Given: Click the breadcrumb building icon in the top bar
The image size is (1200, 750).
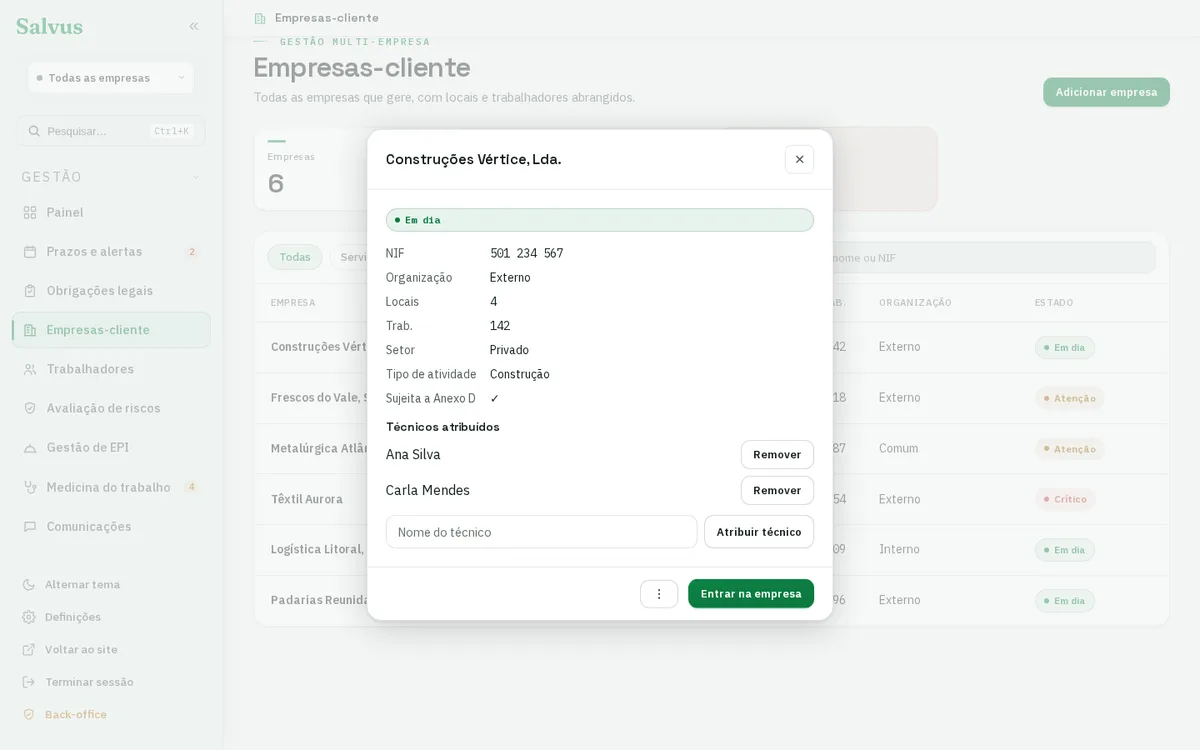Looking at the screenshot, I should click(260, 18).
